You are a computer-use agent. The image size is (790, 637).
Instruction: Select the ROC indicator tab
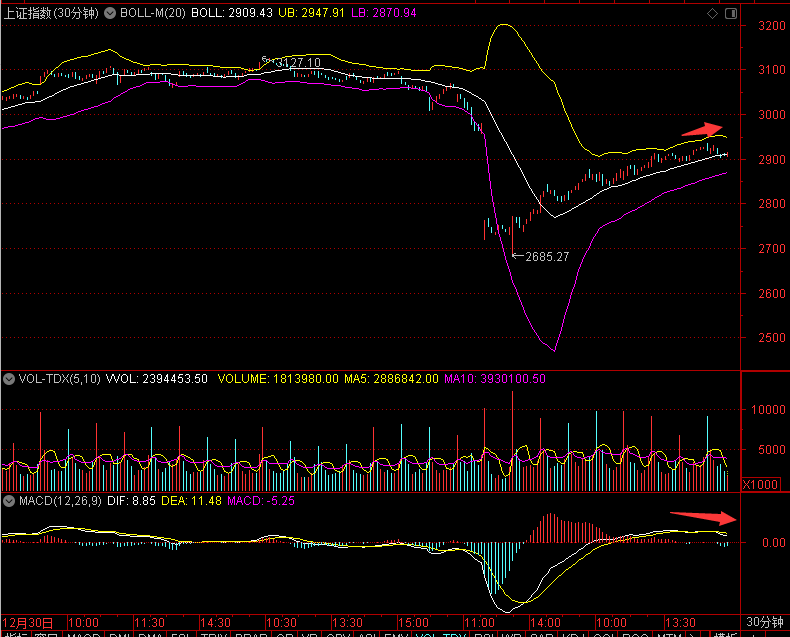[635, 634]
